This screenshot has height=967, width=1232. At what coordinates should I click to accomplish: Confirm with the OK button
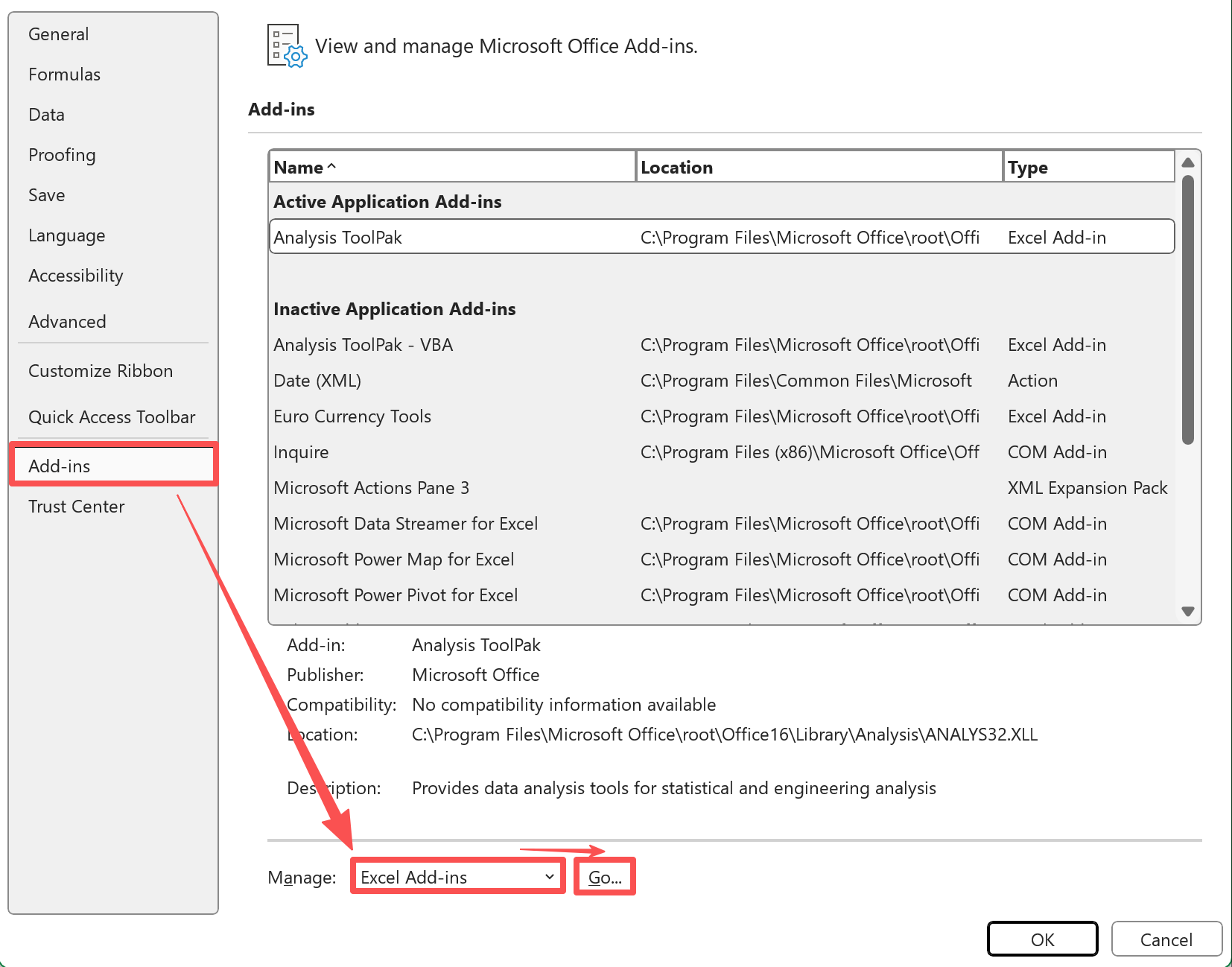pyautogui.click(x=1041, y=939)
